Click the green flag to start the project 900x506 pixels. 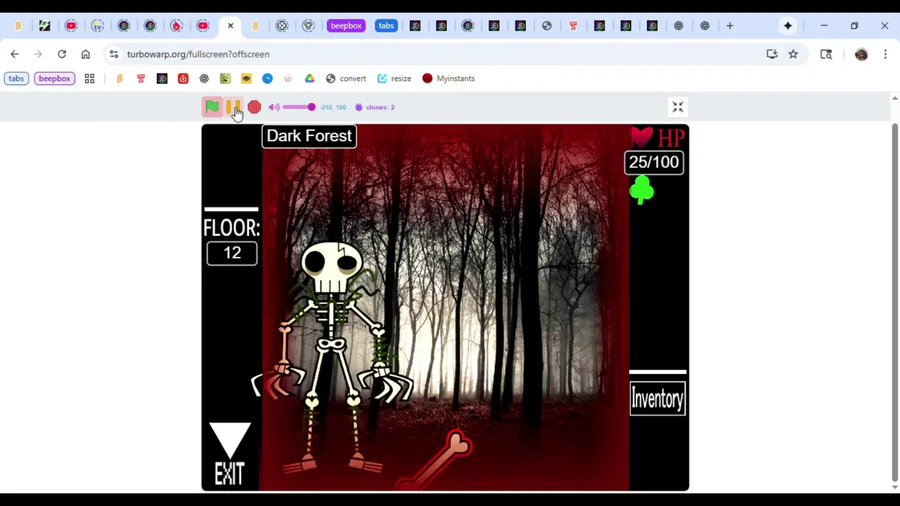(212, 107)
